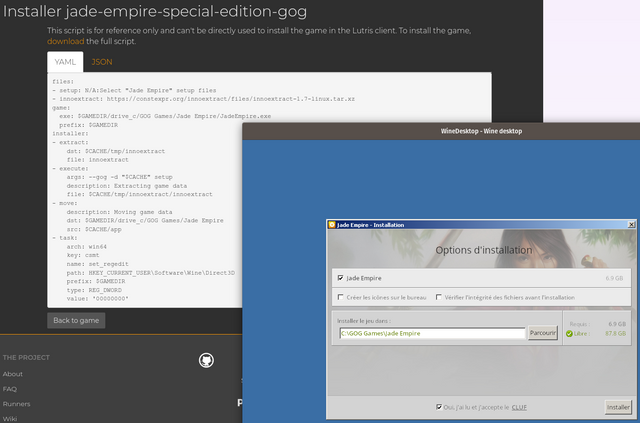
Task: Open the CLUF license agreement link
Action: pyautogui.click(x=519, y=407)
